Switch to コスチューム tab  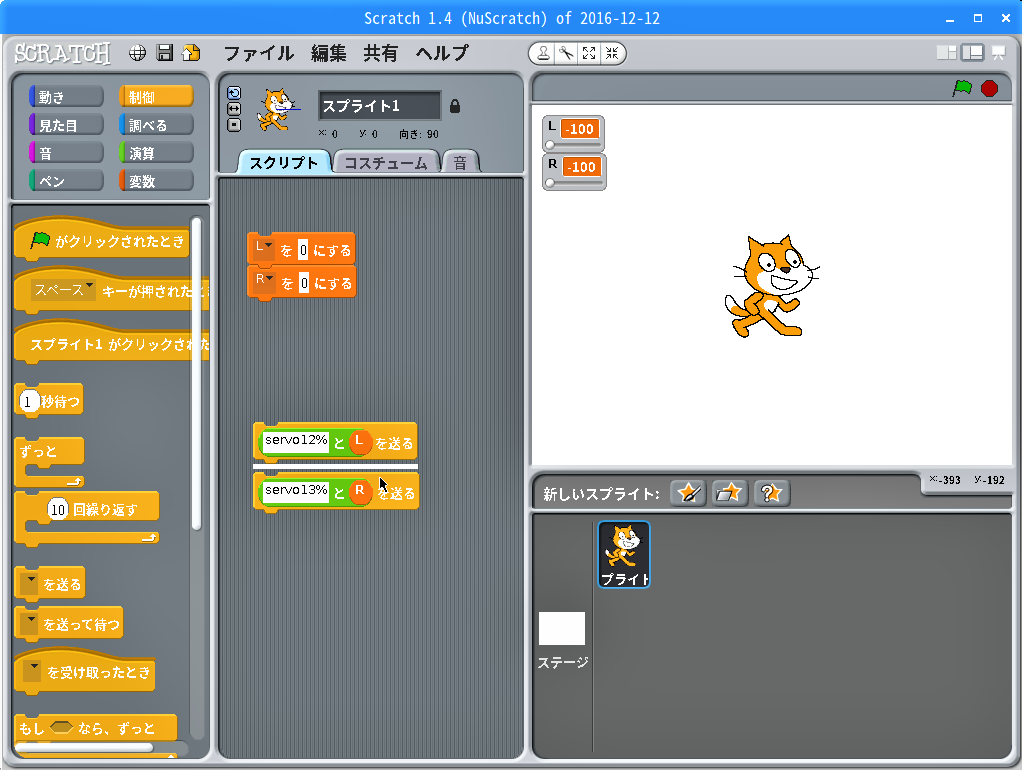coord(386,162)
